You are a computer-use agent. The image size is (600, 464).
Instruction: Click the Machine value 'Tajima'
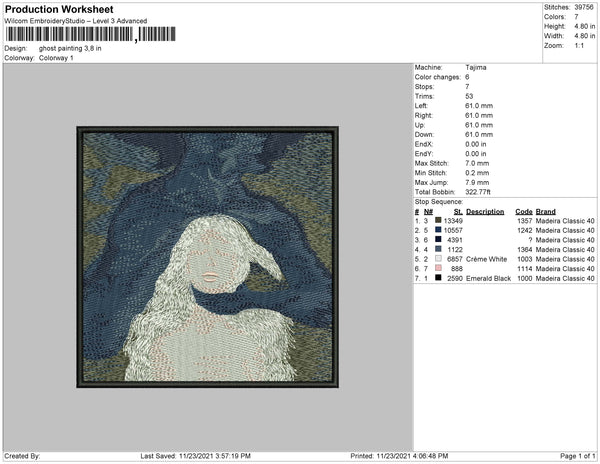click(476, 67)
